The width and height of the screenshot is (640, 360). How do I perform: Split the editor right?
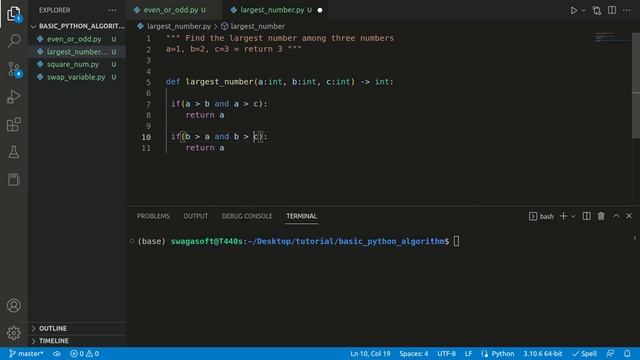[612, 10]
